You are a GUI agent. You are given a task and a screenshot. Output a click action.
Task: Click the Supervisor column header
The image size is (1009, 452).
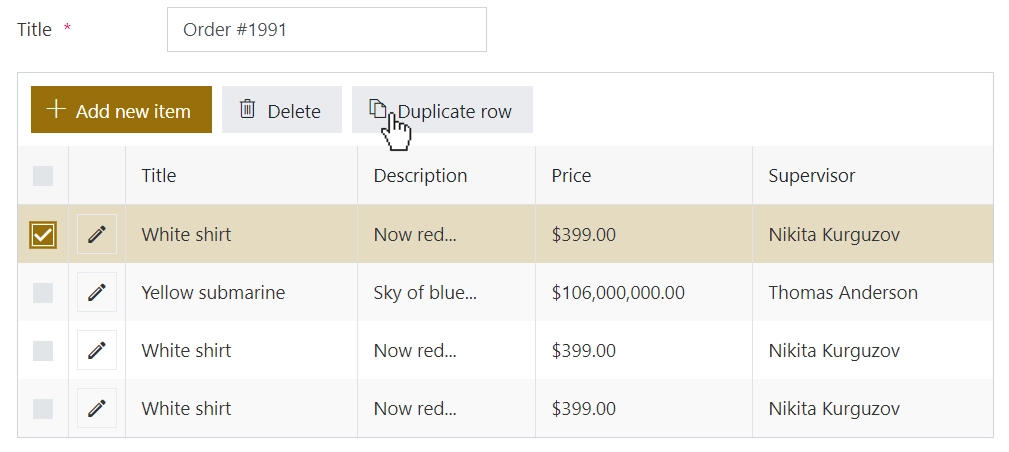tap(811, 176)
